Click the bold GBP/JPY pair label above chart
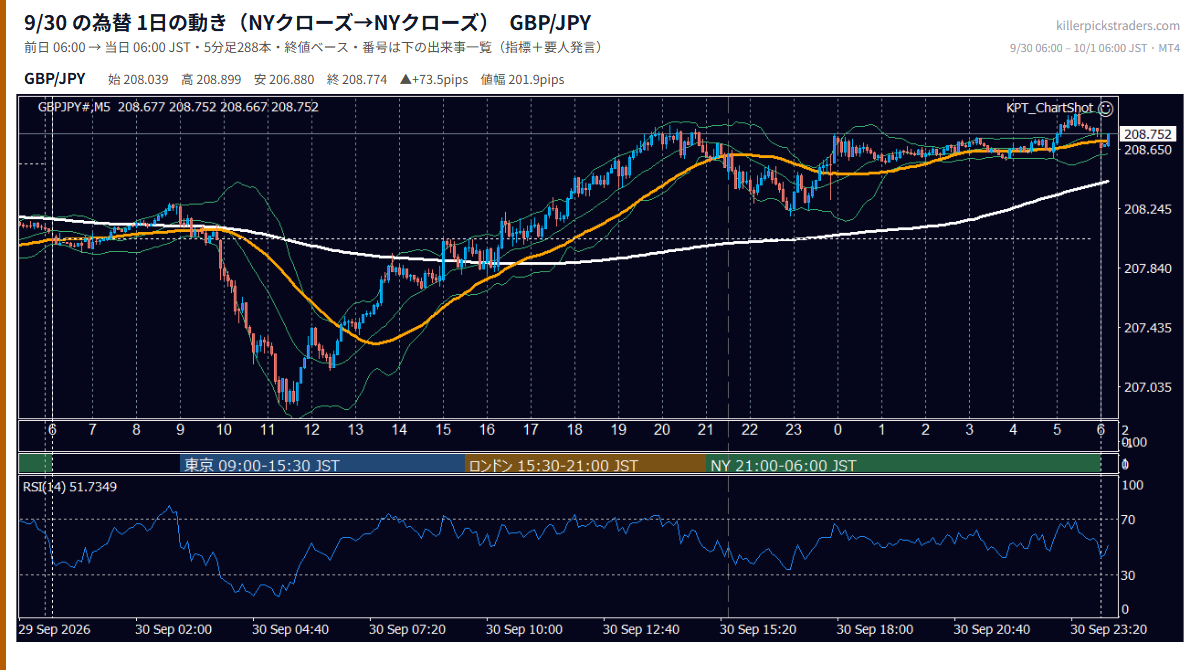The height and width of the screenshot is (670, 1200). [x=54, y=79]
